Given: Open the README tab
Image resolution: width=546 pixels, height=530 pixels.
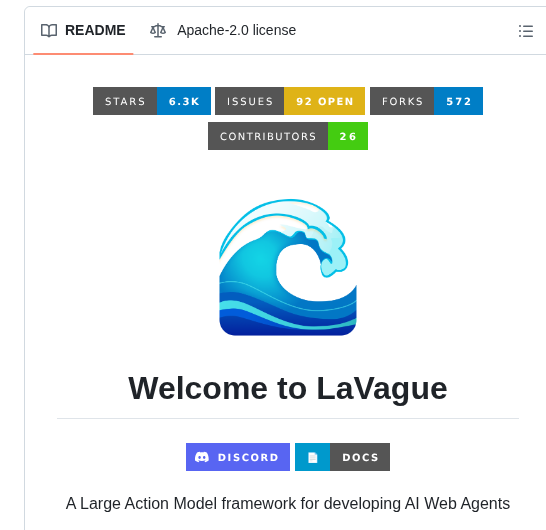Looking at the screenshot, I should (x=83, y=31).
